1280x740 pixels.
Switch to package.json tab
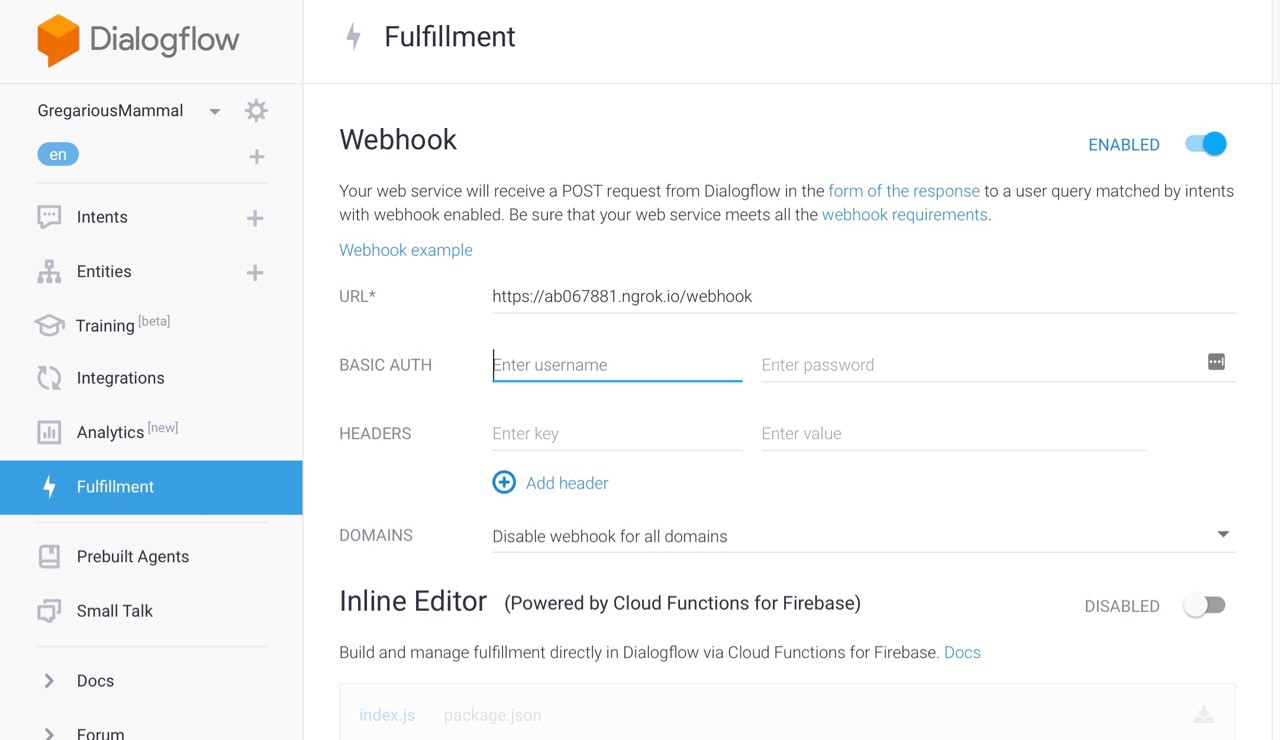coord(492,715)
